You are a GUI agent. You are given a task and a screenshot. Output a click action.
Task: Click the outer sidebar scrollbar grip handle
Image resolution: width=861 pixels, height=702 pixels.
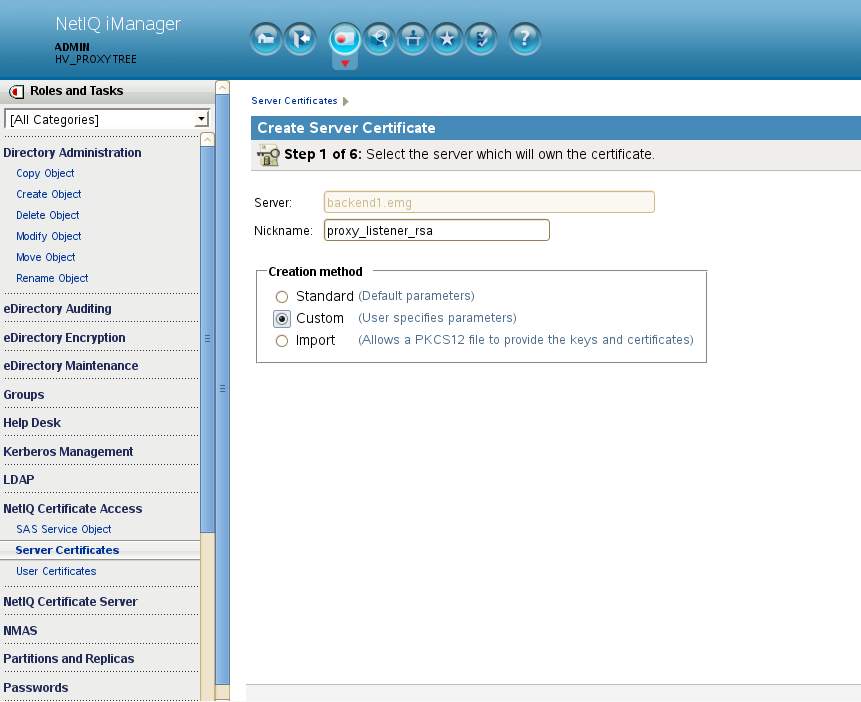222,388
